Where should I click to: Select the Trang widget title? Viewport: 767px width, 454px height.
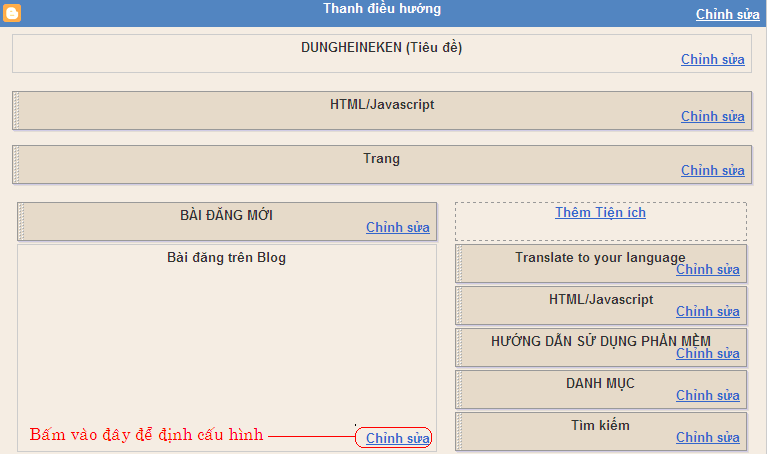[382, 159]
